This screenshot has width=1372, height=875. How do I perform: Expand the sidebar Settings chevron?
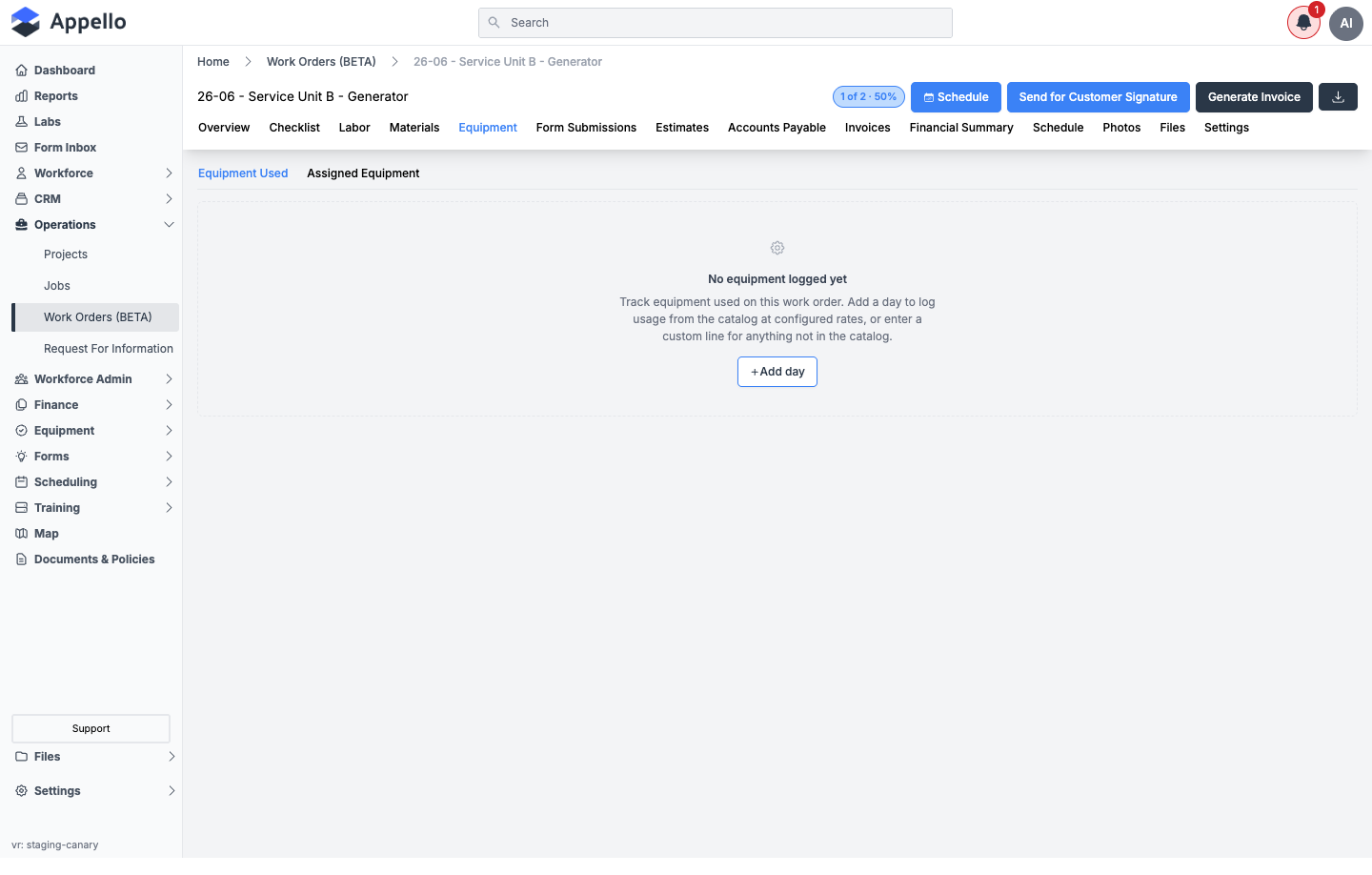pyautogui.click(x=171, y=791)
